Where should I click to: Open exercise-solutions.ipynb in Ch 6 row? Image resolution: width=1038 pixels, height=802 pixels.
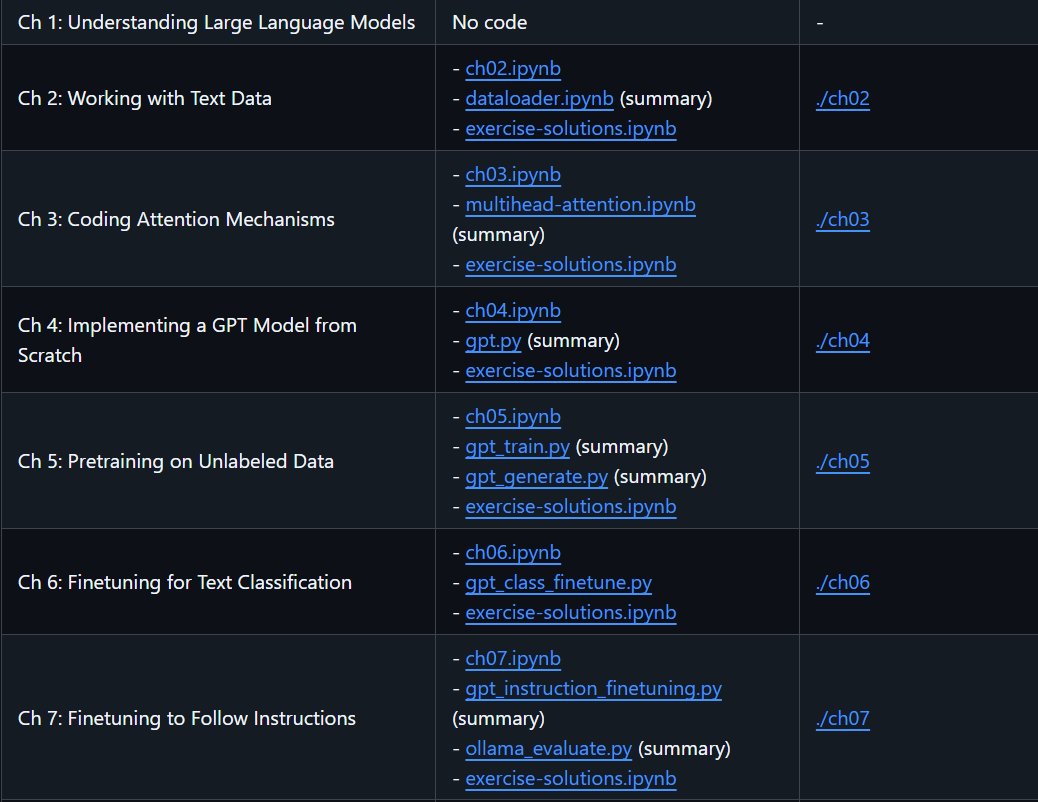click(571, 613)
